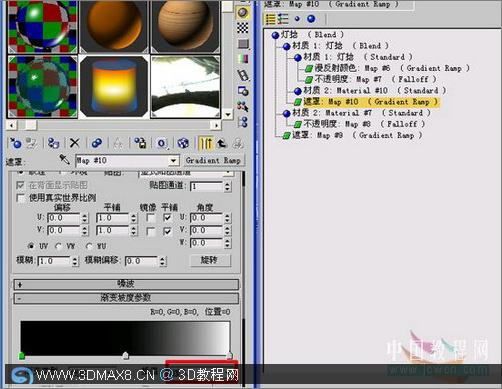502x389 pixels.
Task: Click the green start flag on gradient
Action: (22, 356)
